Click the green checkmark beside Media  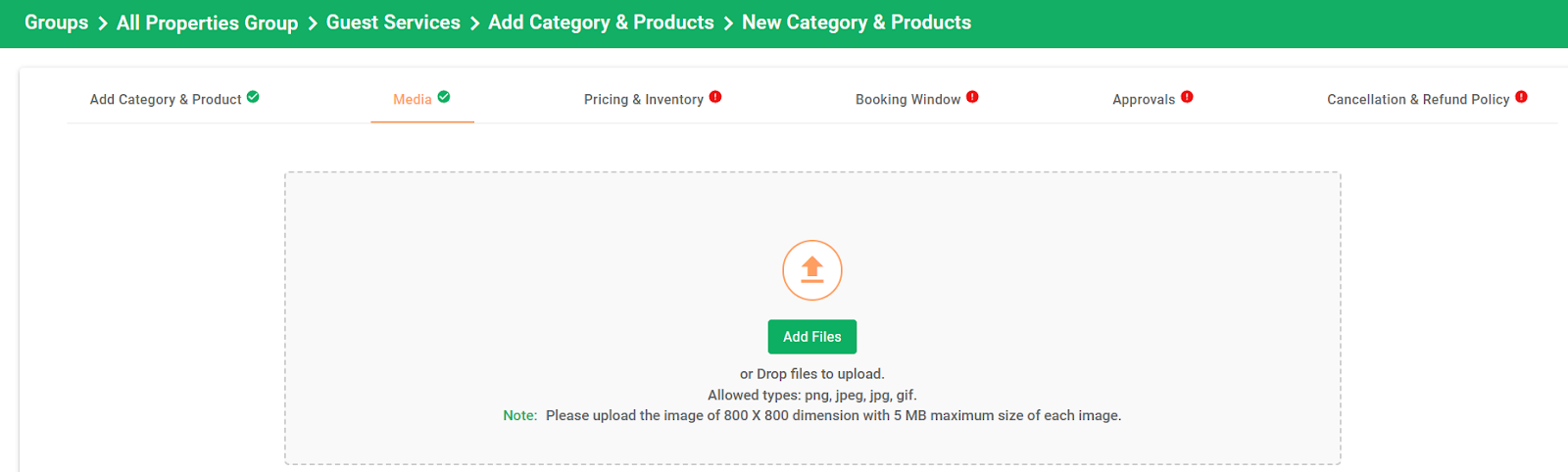coord(444,97)
